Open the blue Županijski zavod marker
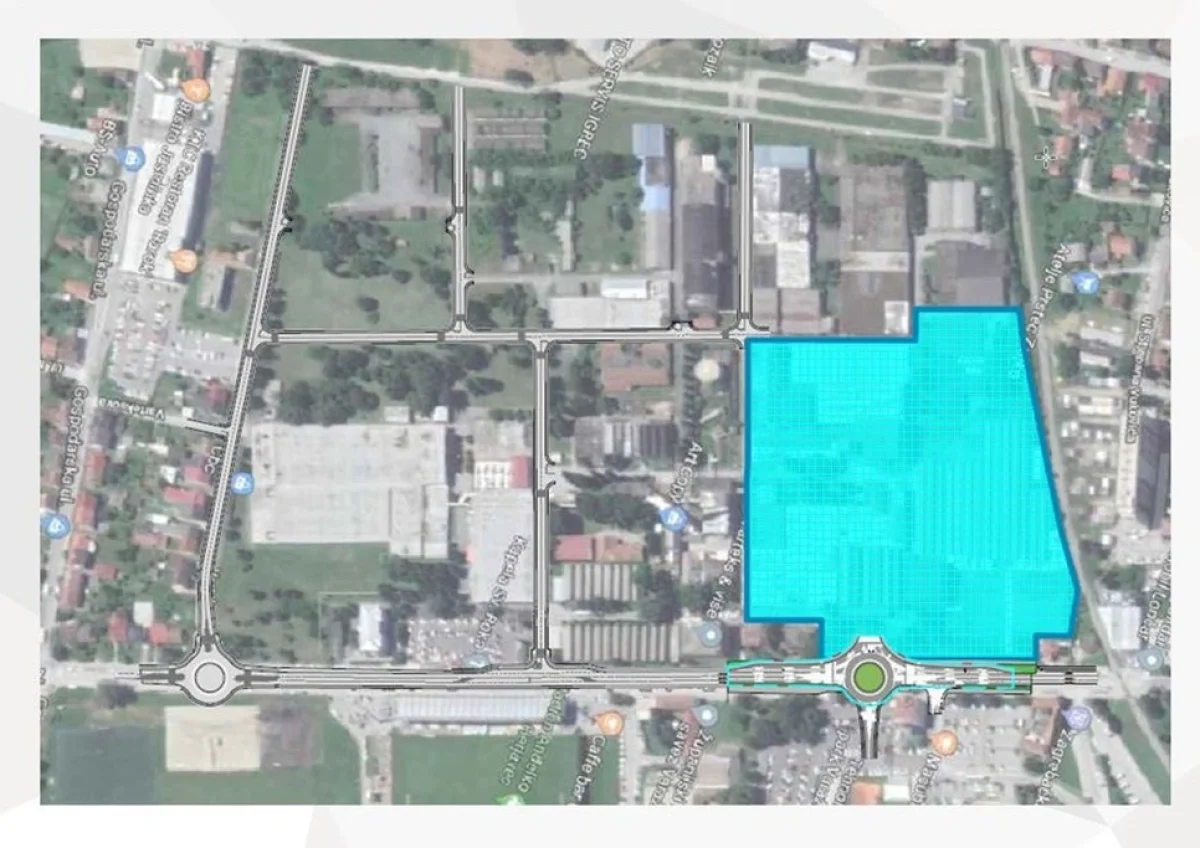Image resolution: width=1200 pixels, height=848 pixels. (x=705, y=716)
